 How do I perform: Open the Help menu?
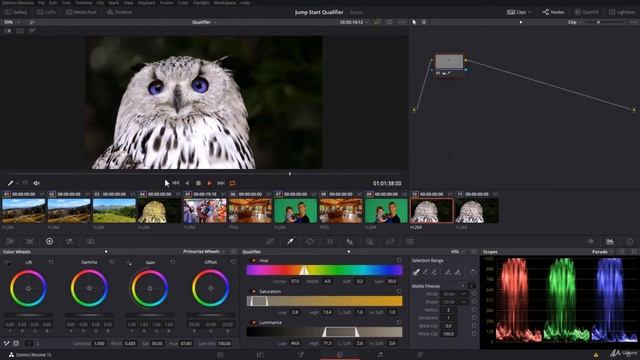(x=245, y=3)
